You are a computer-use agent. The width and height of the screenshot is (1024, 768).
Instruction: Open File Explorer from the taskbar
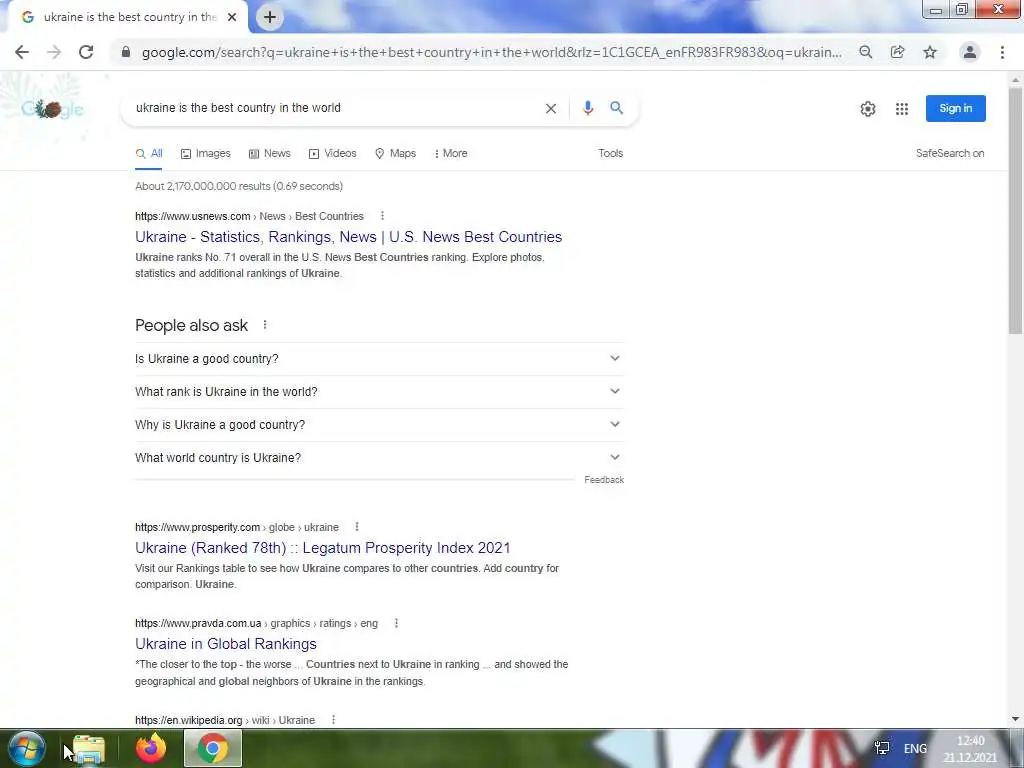(x=89, y=748)
